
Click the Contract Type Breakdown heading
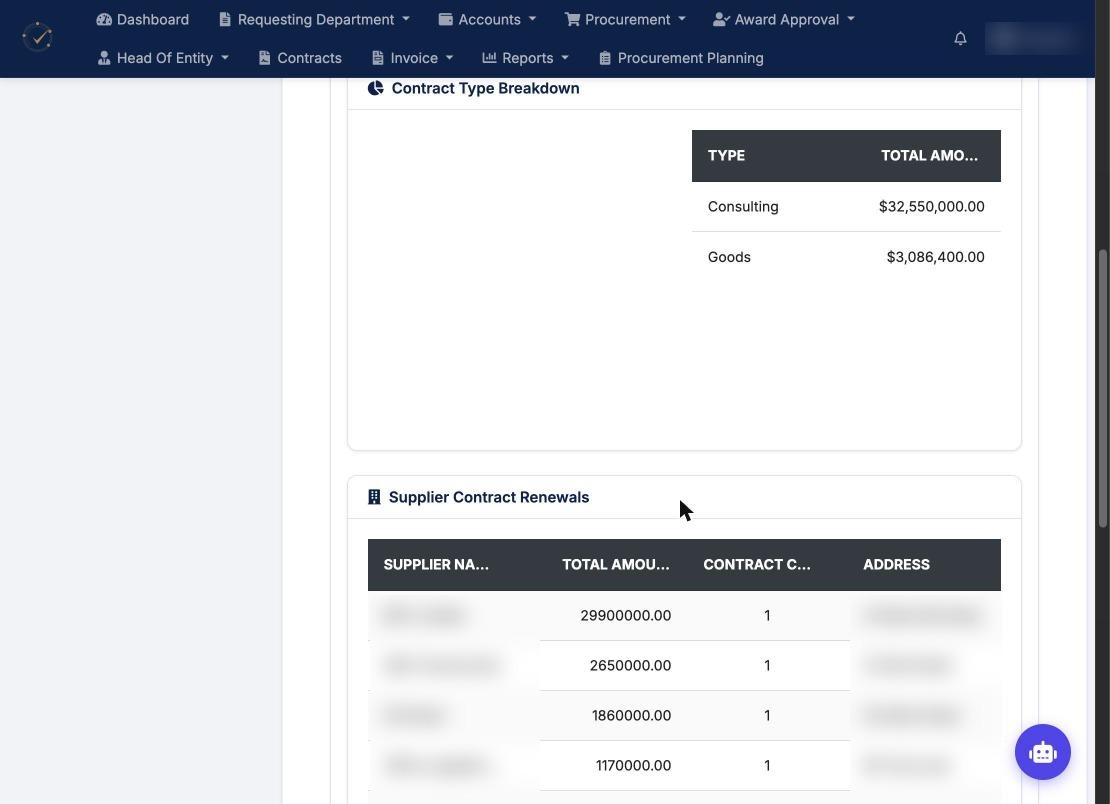pyautogui.click(x=485, y=88)
